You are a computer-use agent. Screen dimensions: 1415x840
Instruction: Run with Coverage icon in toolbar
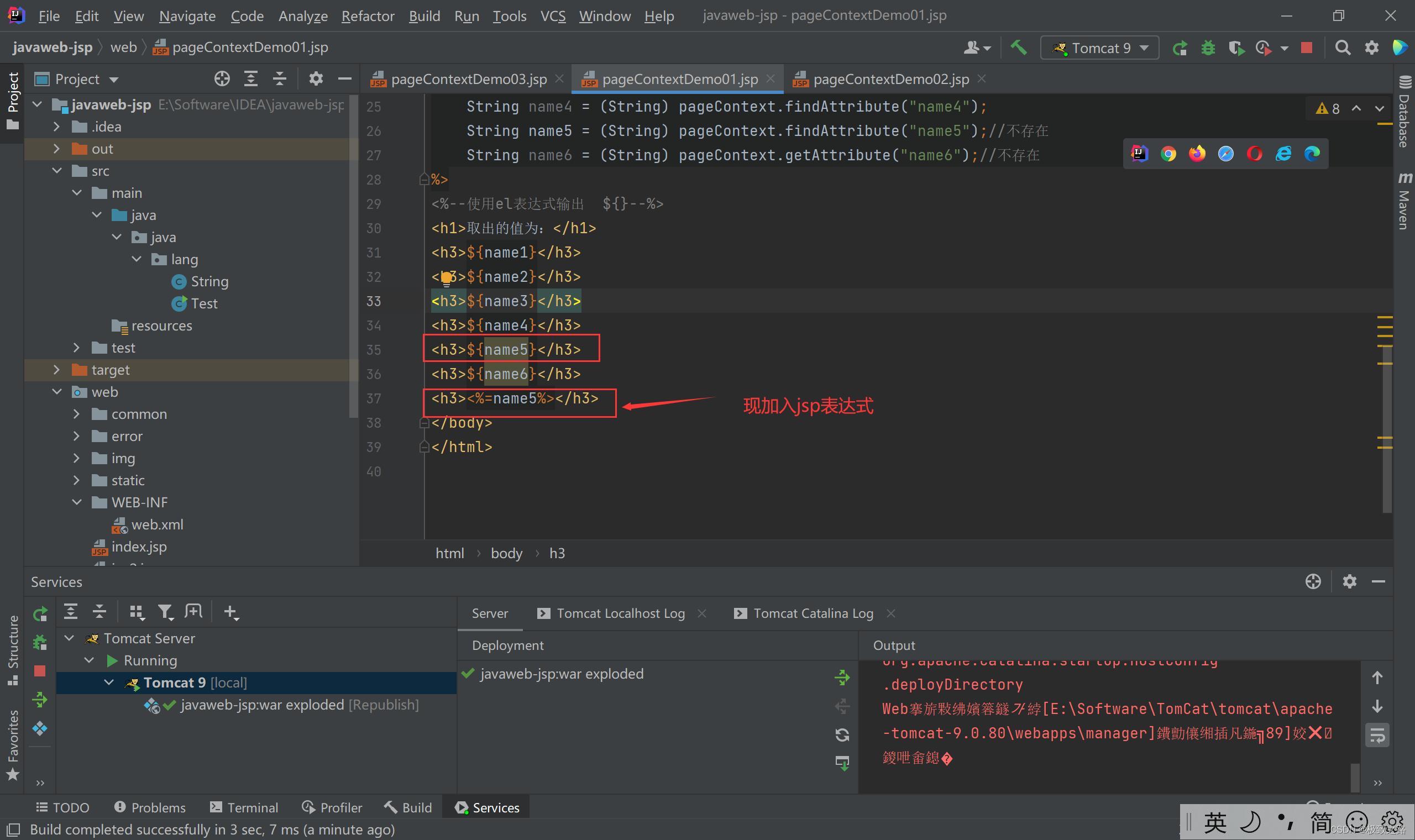click(x=1236, y=48)
